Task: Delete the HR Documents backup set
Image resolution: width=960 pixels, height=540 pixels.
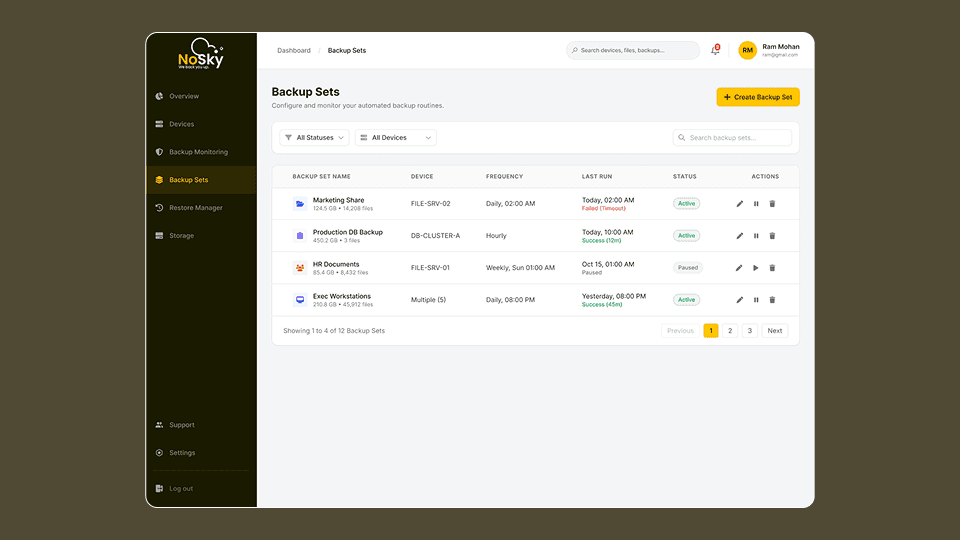Action: pos(772,268)
